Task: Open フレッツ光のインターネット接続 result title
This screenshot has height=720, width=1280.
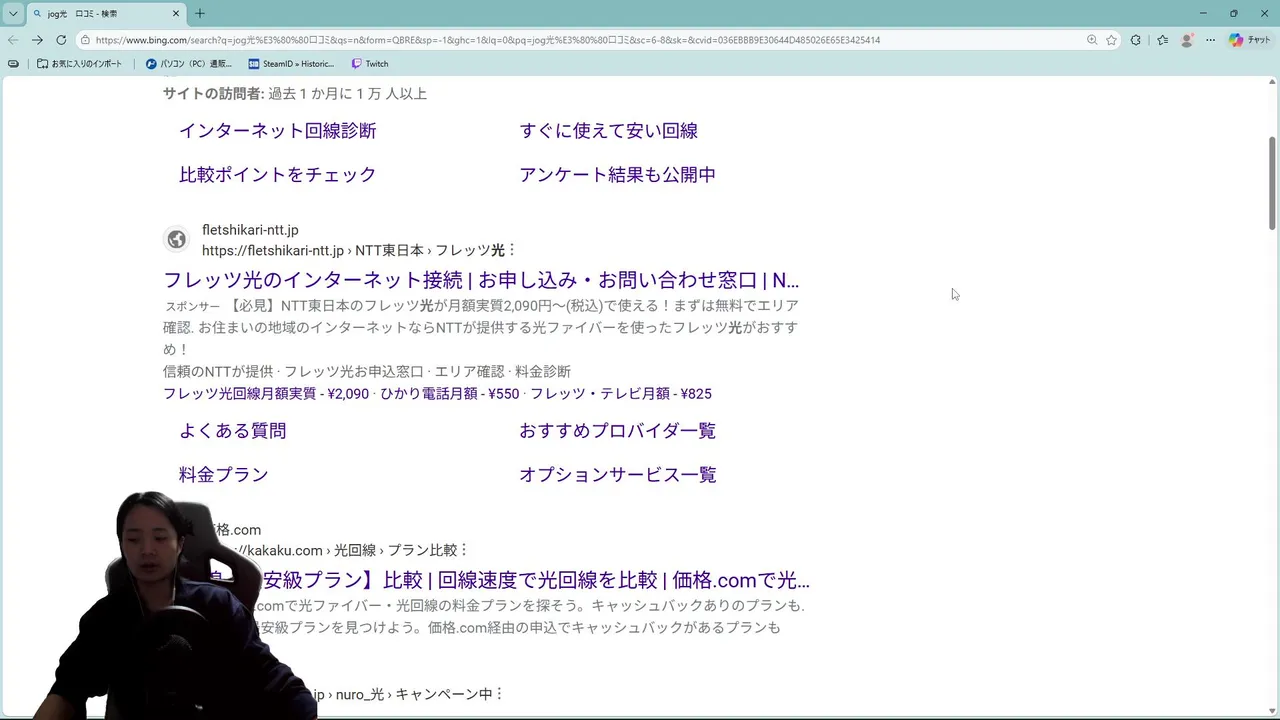Action: [481, 280]
